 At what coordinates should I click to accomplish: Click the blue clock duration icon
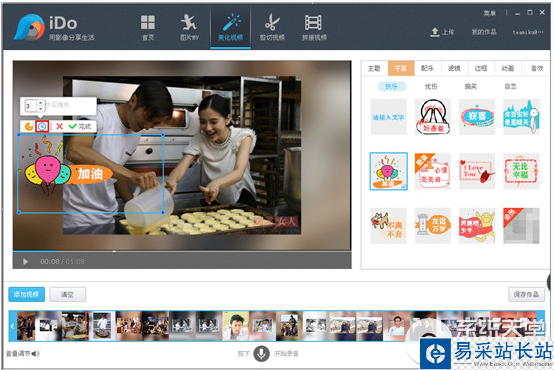point(42,126)
